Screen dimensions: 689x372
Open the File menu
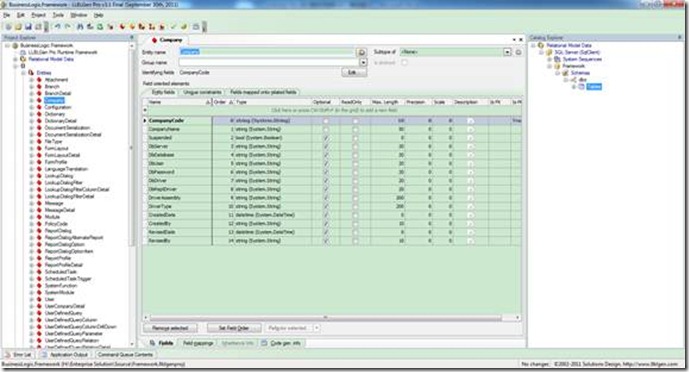tap(7, 15)
